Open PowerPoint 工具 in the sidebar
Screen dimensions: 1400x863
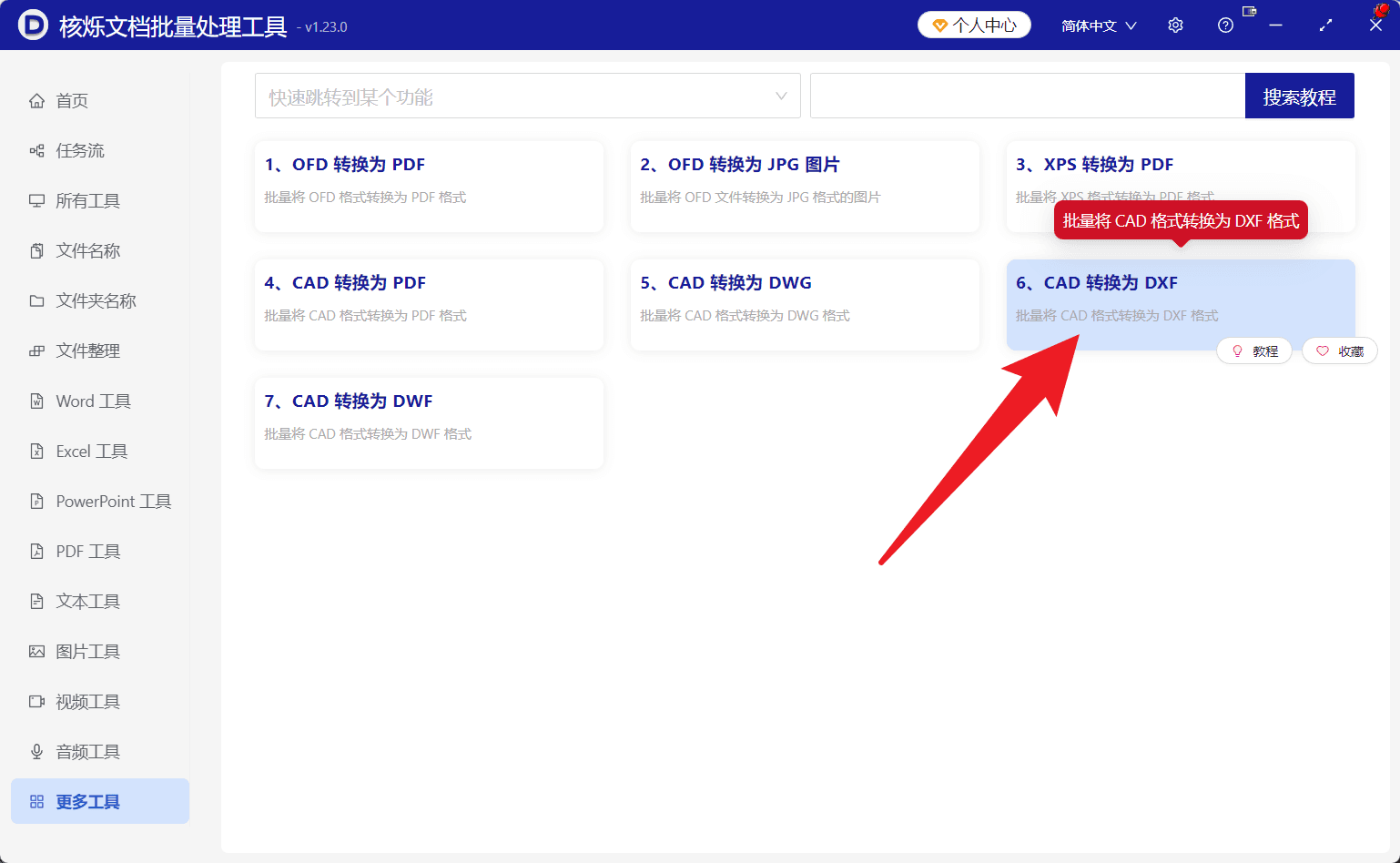coord(100,501)
